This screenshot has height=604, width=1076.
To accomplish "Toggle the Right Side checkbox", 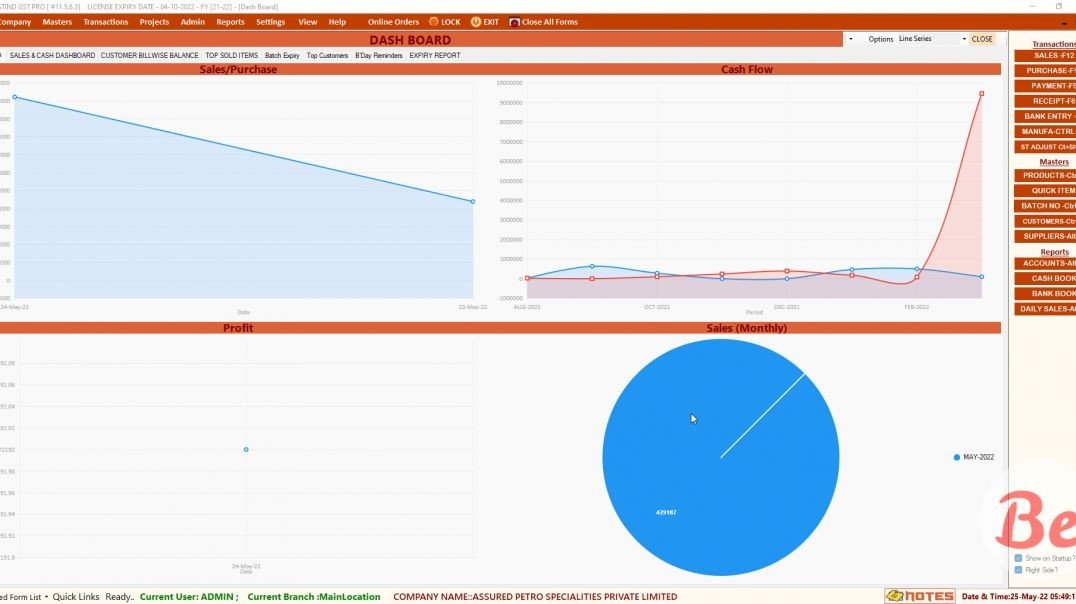I will click(x=1018, y=570).
